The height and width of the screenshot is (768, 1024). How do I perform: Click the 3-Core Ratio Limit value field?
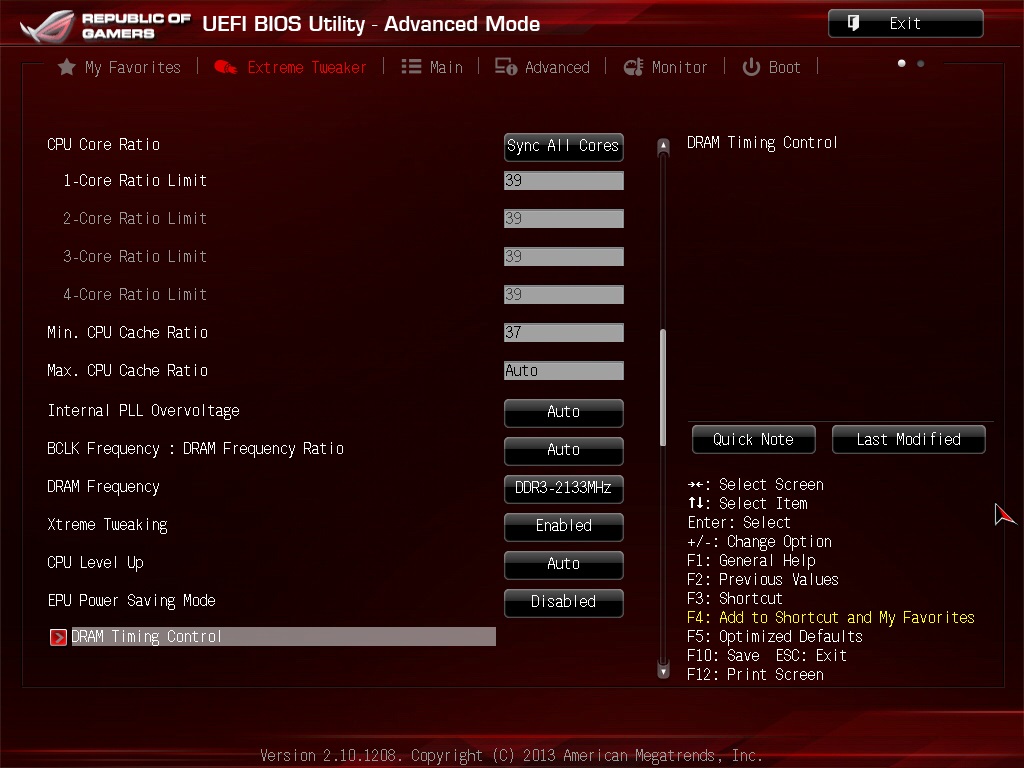coord(564,257)
